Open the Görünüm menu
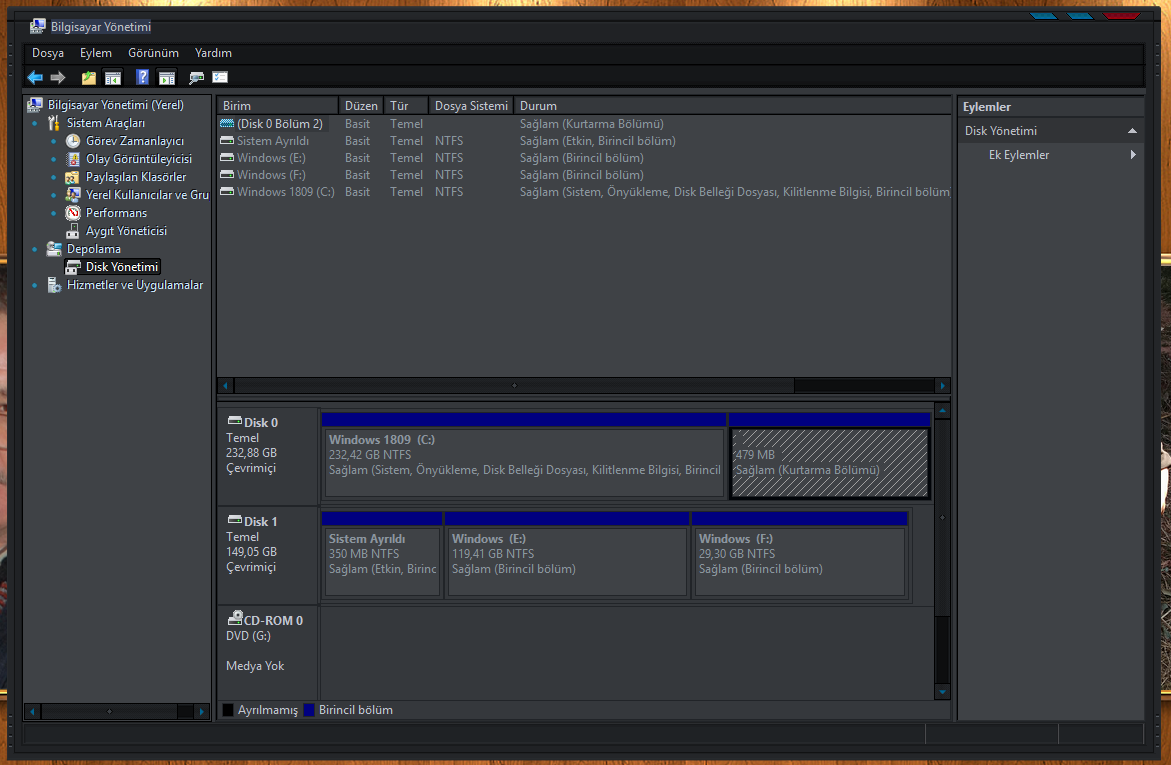Image resolution: width=1171 pixels, height=765 pixels. click(x=153, y=53)
